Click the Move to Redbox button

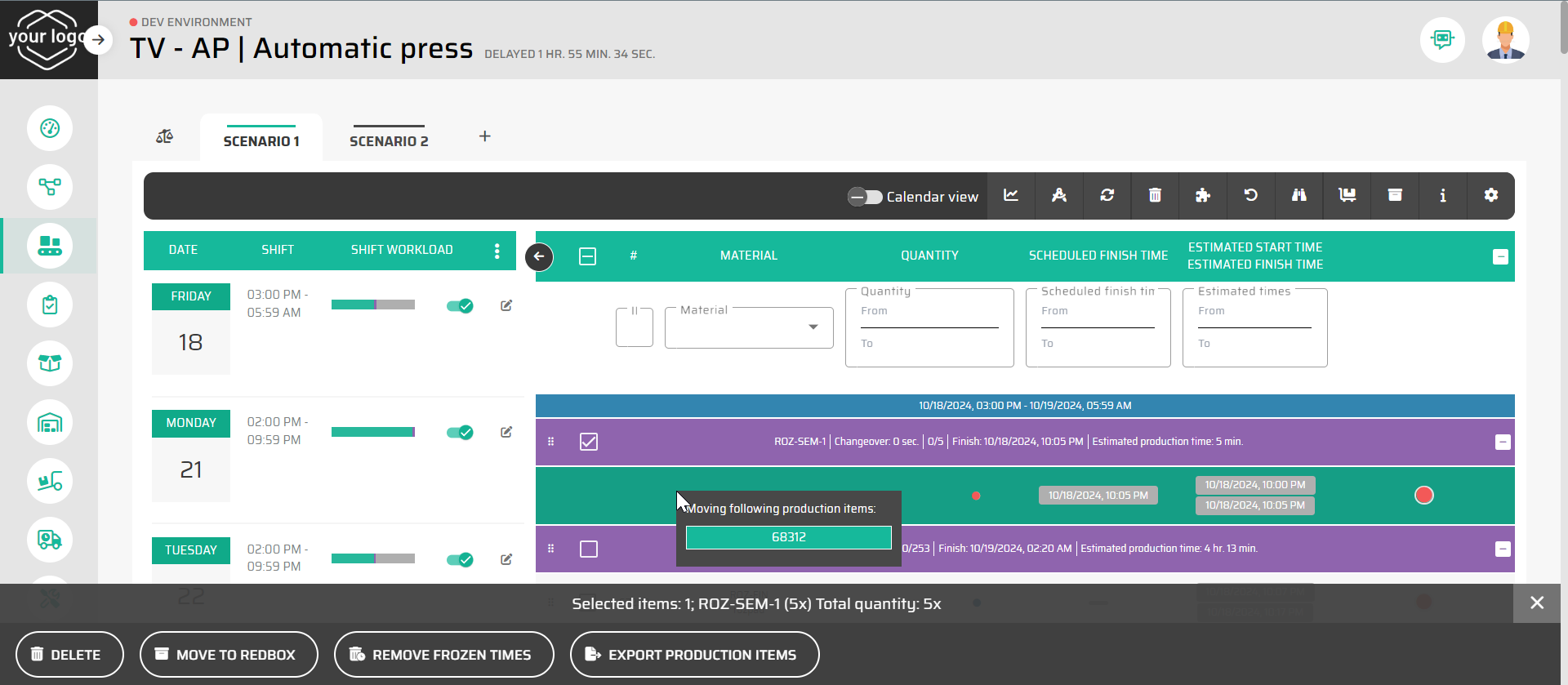pos(229,655)
